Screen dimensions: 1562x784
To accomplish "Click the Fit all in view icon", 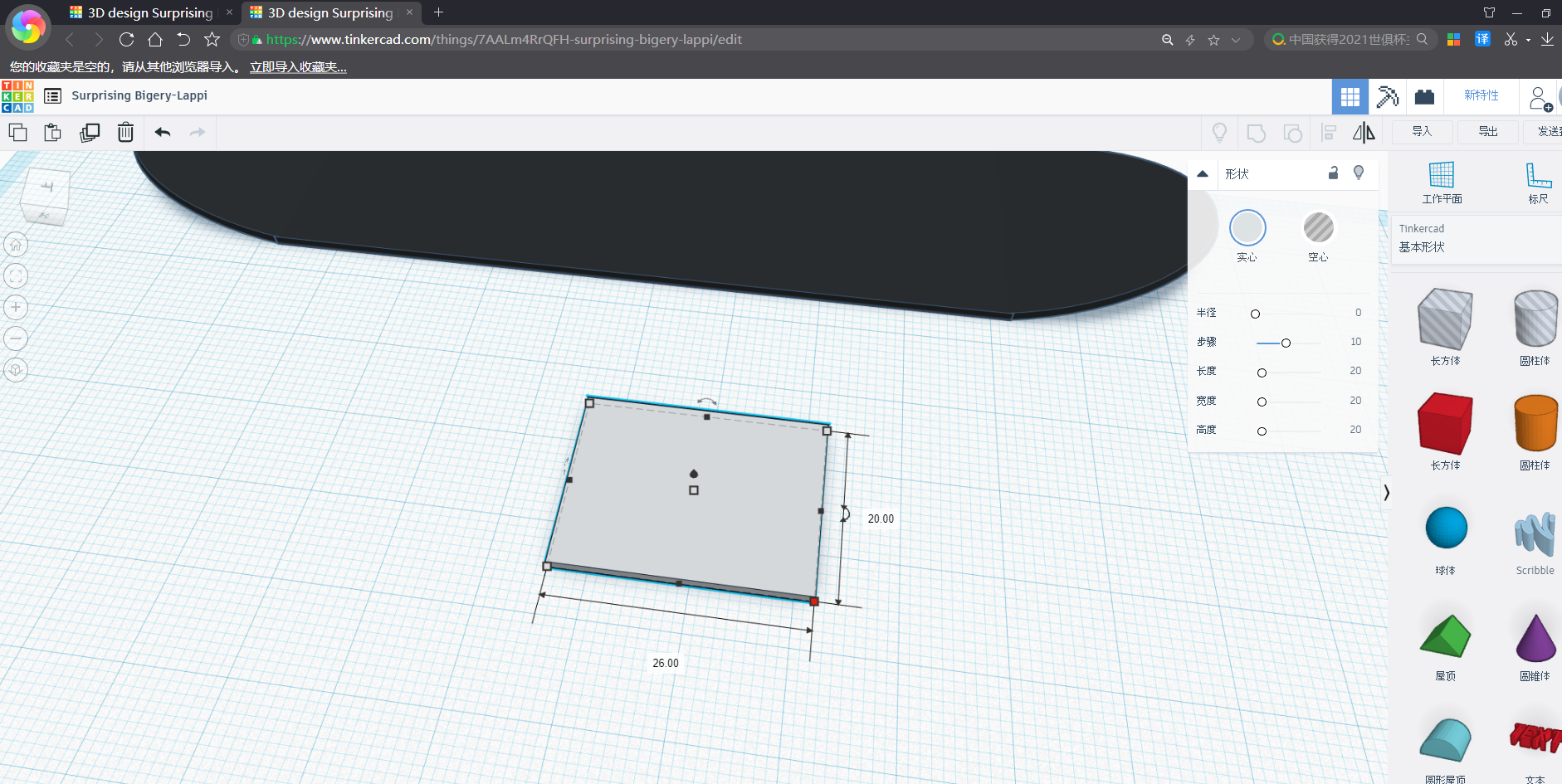I will (16, 276).
